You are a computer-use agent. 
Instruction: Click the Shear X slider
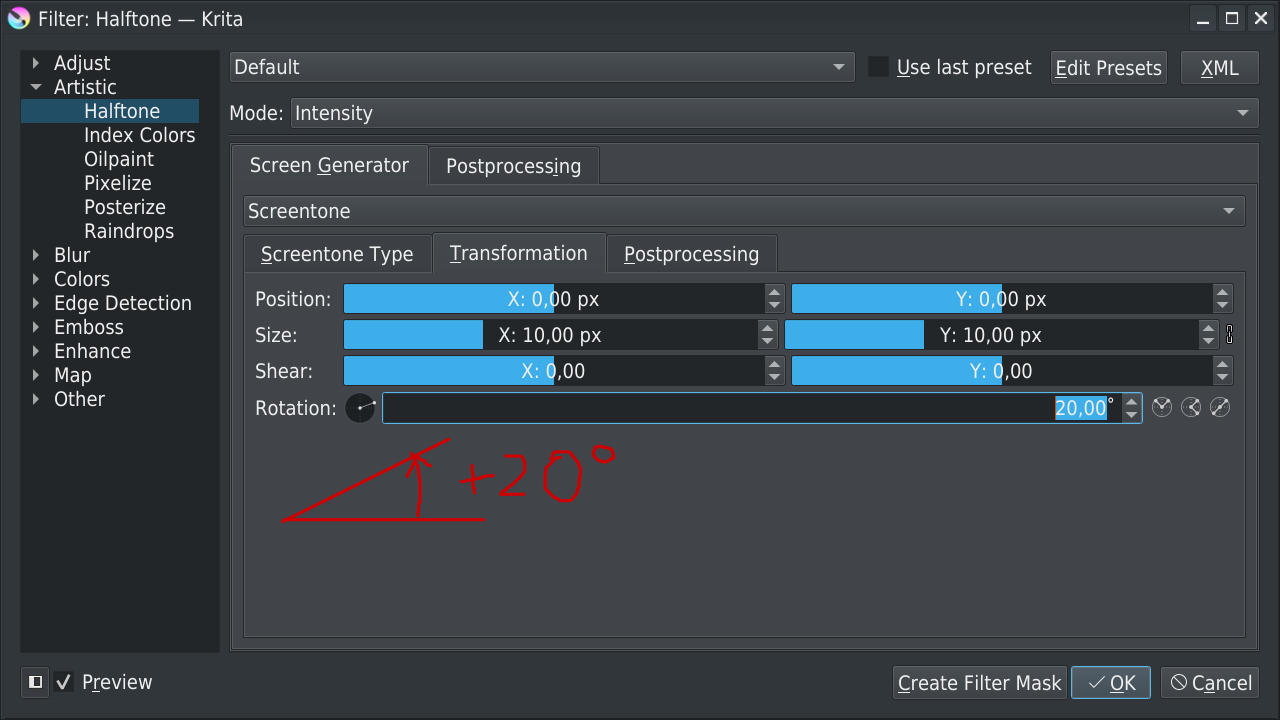point(554,371)
